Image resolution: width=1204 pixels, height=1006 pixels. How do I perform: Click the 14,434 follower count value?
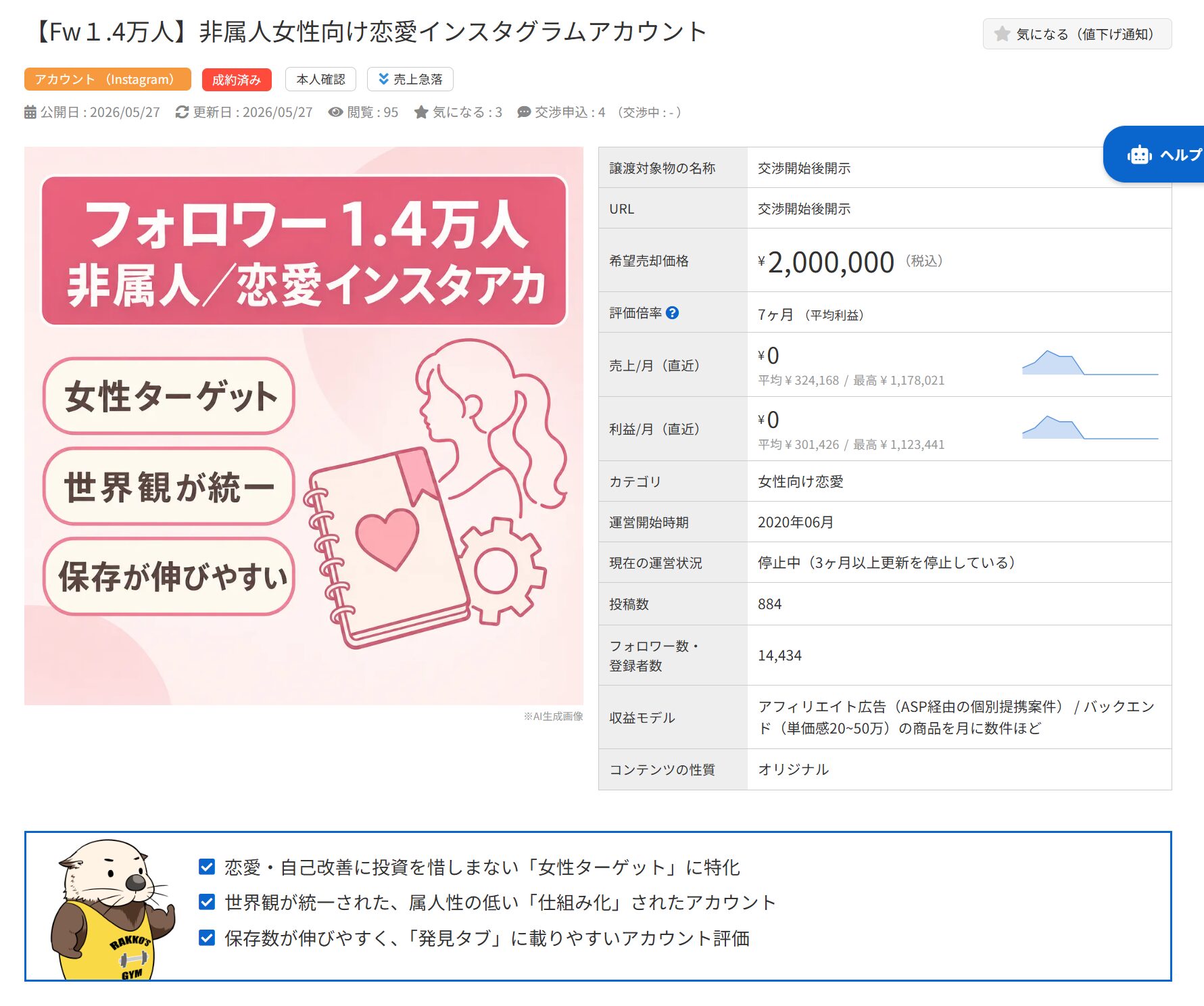779,655
